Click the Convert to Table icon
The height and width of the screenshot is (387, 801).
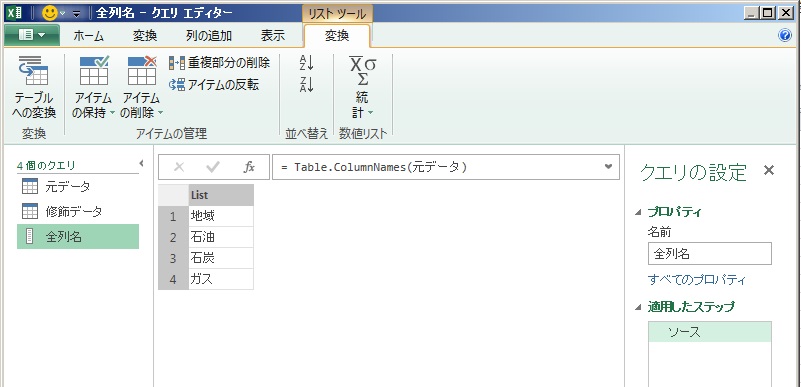33,71
